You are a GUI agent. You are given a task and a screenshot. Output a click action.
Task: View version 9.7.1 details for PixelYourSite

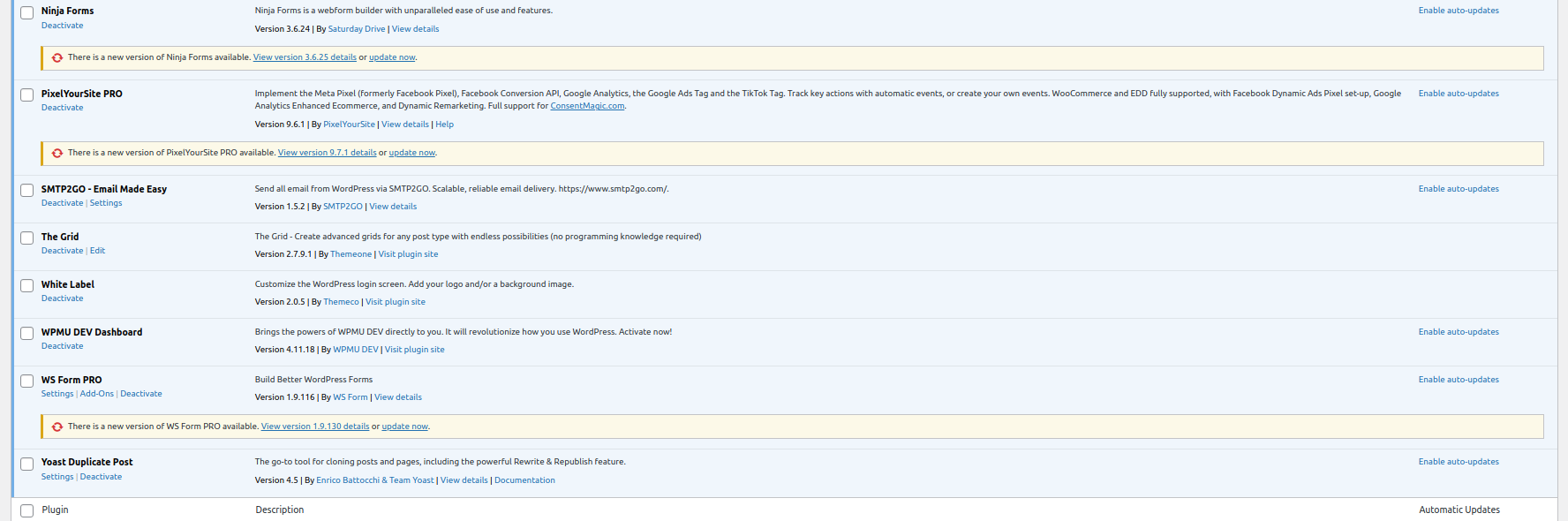point(327,153)
